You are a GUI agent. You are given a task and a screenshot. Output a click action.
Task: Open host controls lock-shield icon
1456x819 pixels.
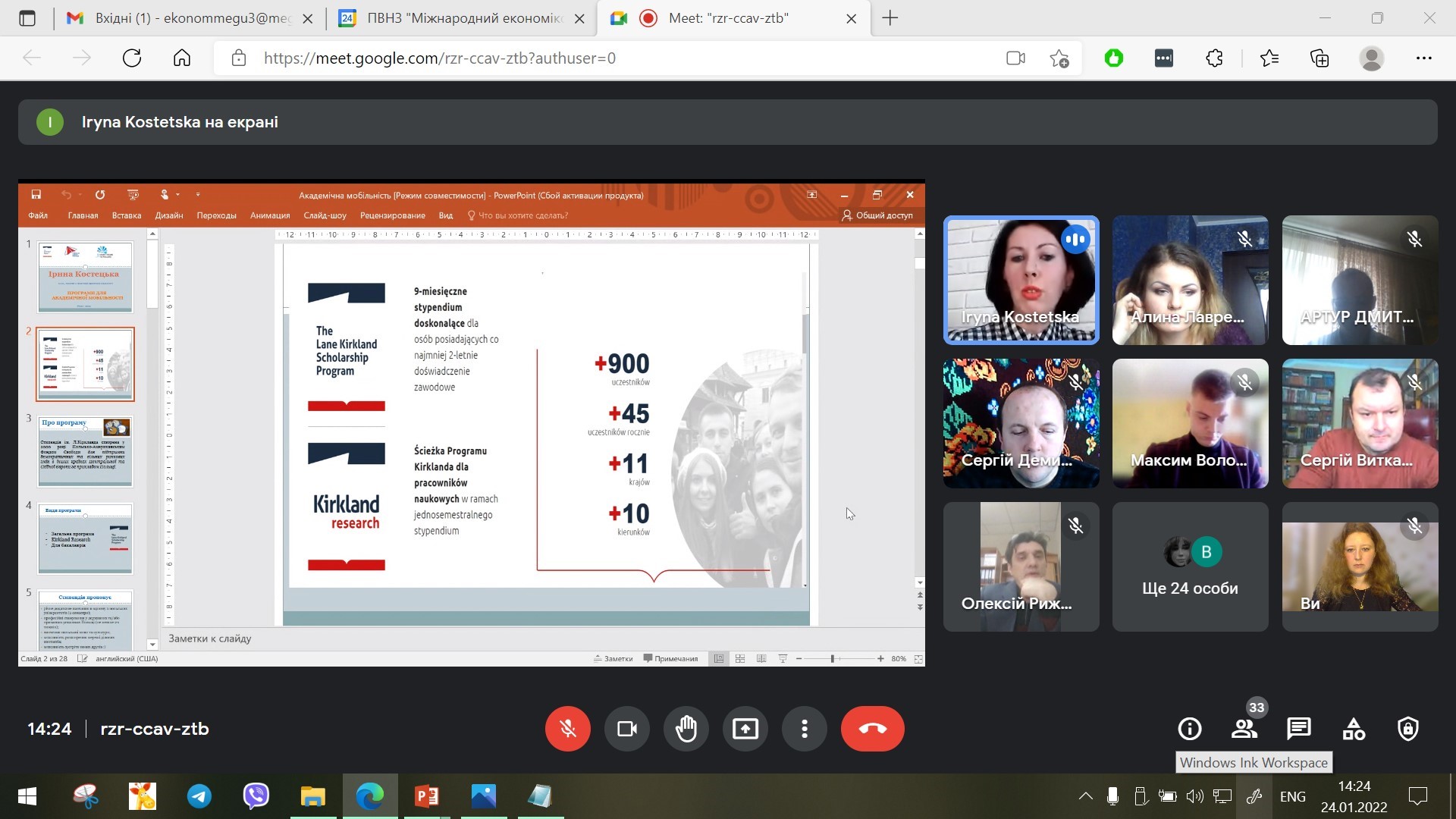click(x=1408, y=729)
